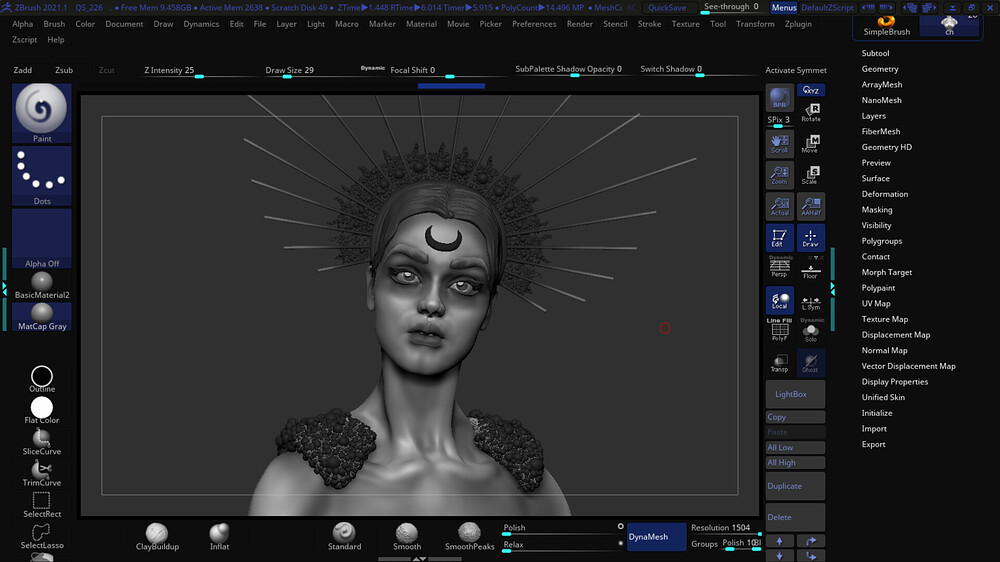Expand the Geometry section

[x=880, y=69]
